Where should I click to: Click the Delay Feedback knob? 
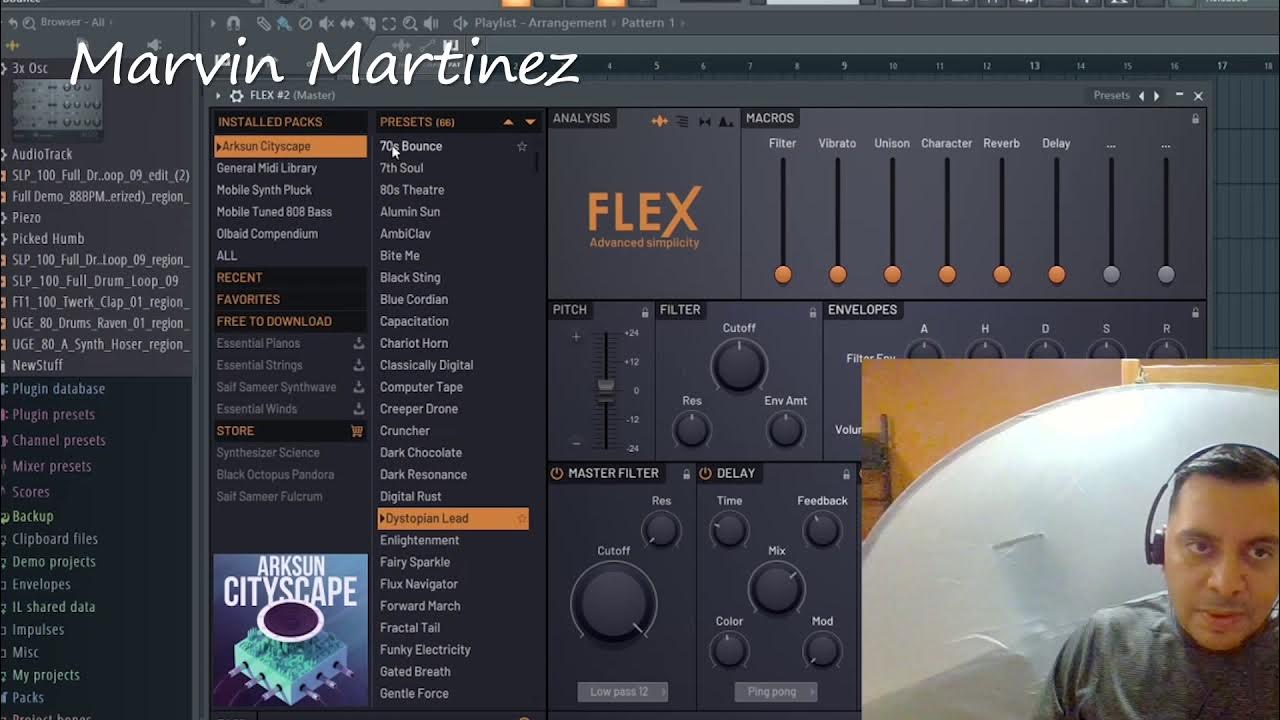click(x=822, y=530)
